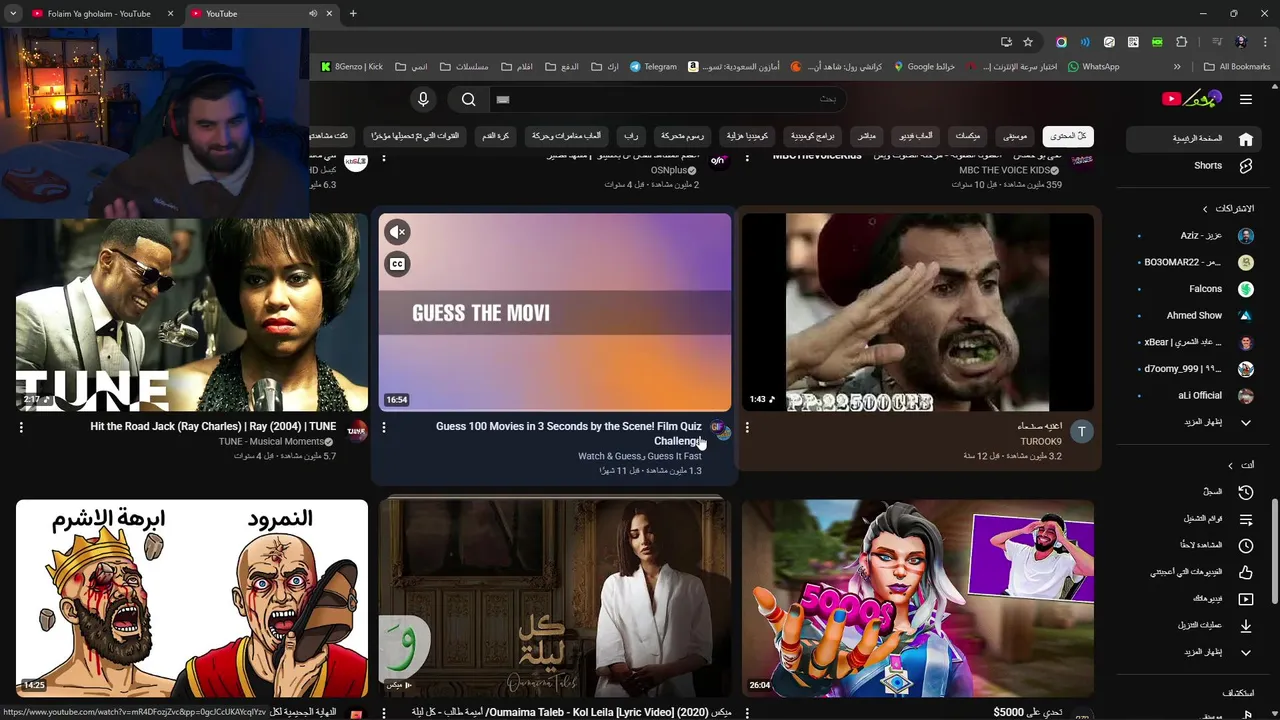This screenshot has height=720, width=1280.
Task: Open the WhatsApp bookmark
Action: click(x=1094, y=67)
